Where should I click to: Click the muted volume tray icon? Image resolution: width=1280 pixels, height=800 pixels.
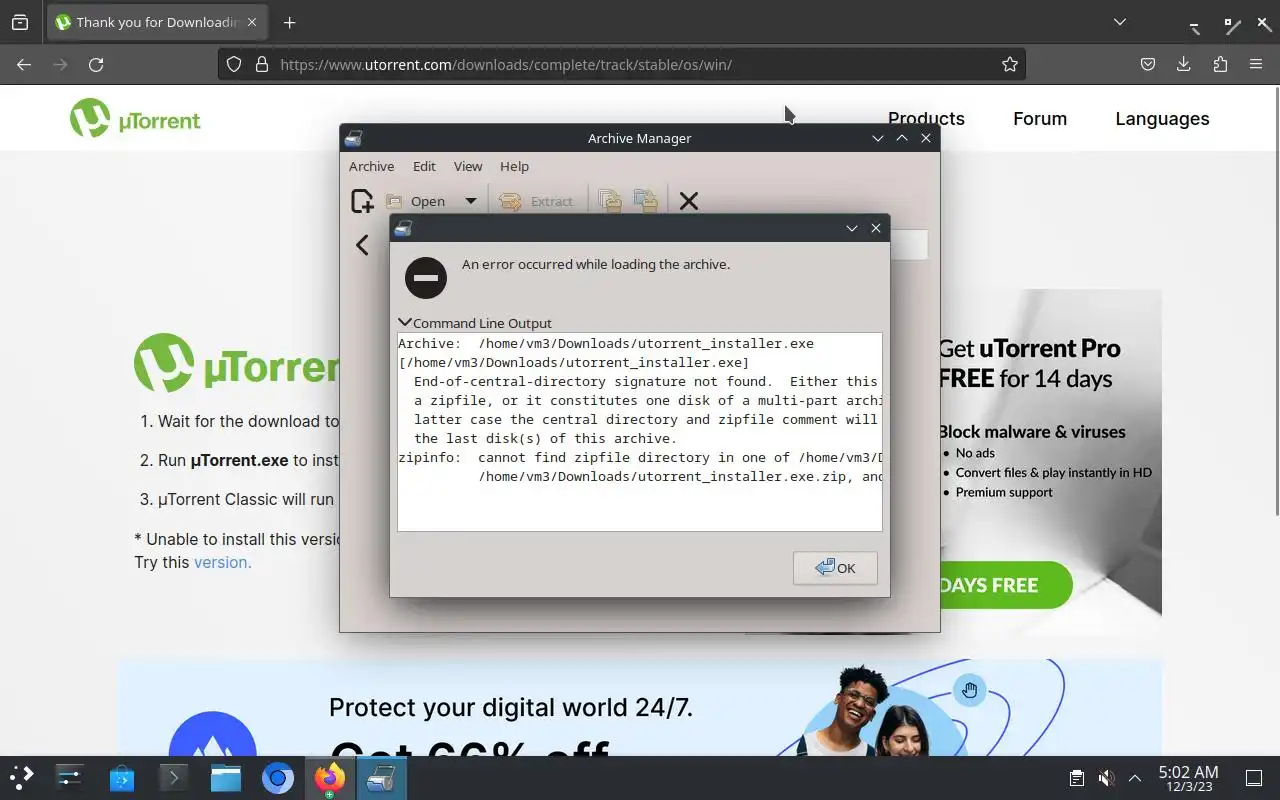click(x=1105, y=777)
